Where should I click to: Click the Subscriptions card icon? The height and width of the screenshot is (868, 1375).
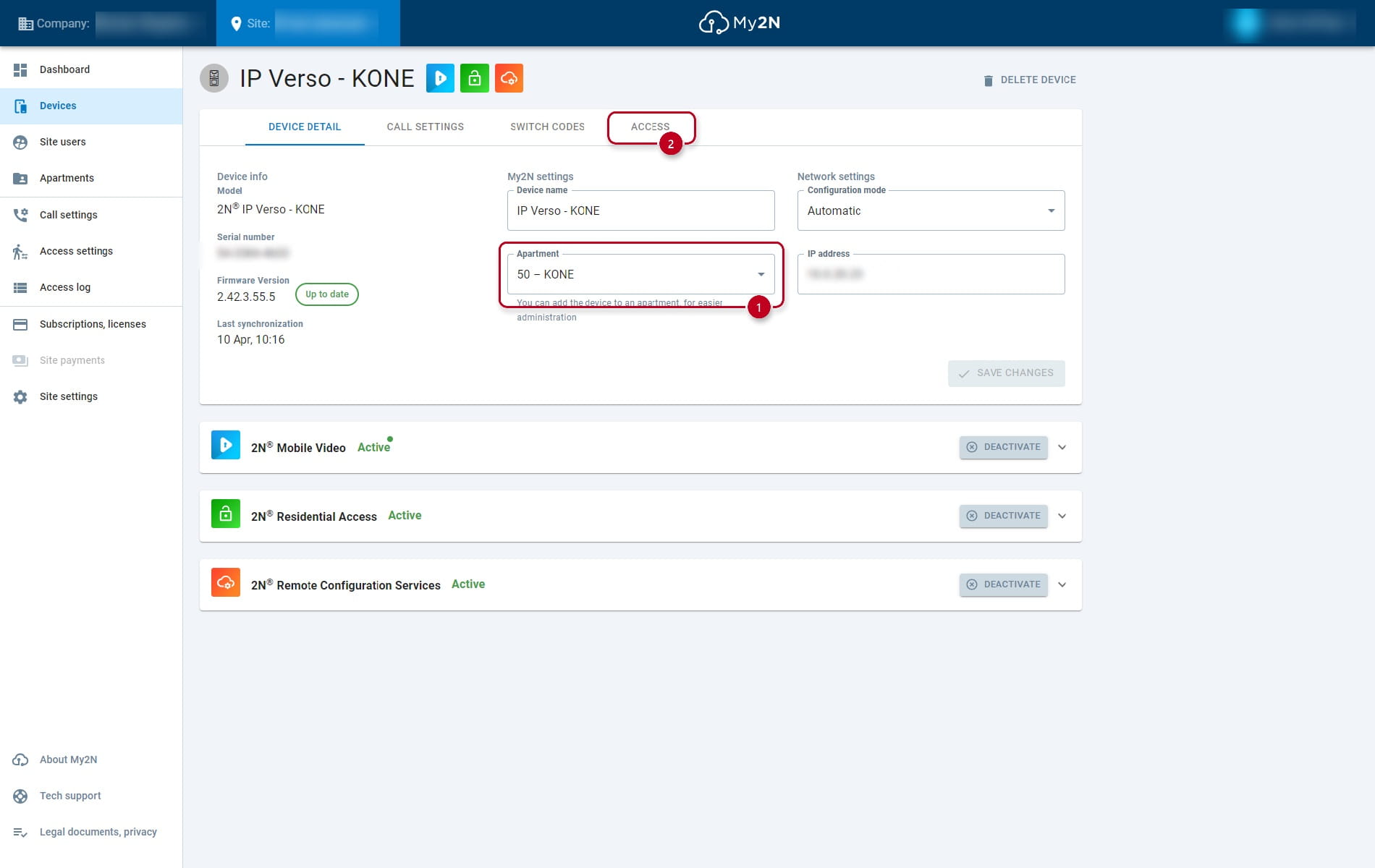point(20,325)
